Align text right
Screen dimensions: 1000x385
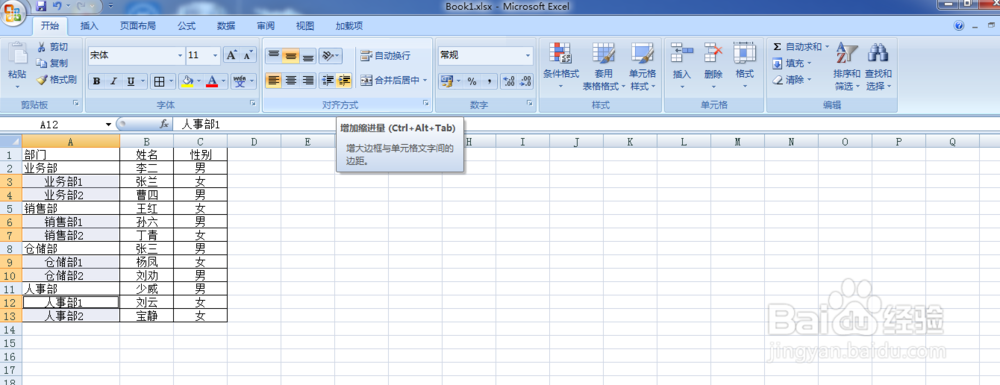308,80
